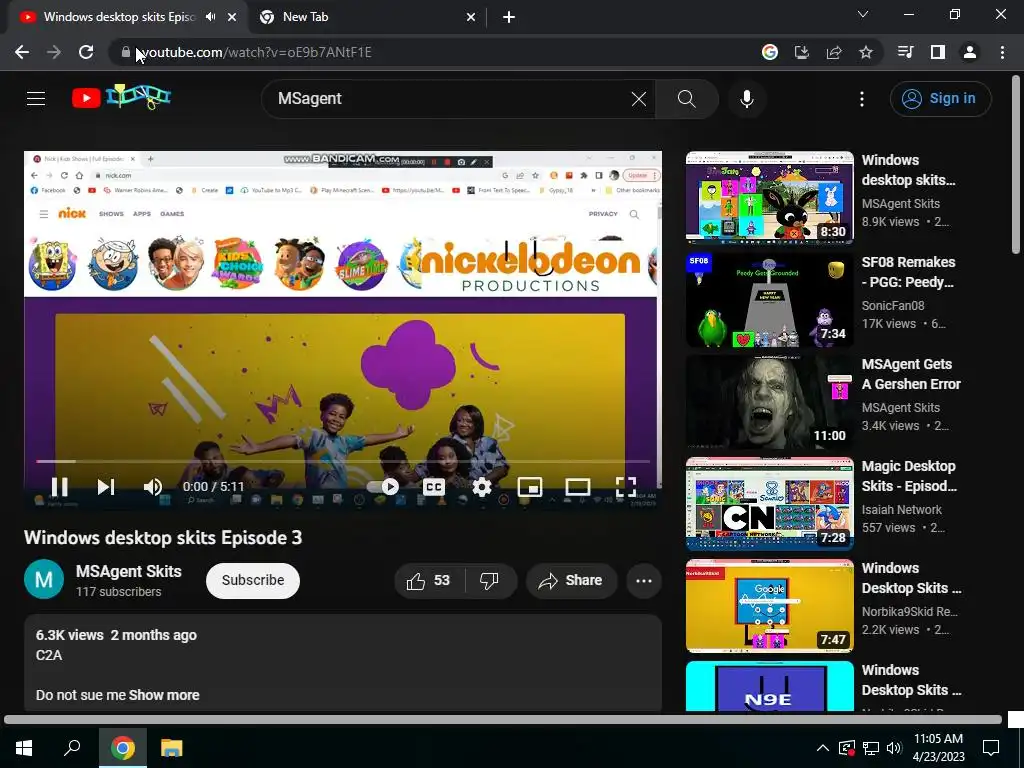Open taskbar volume control
Screen dimensions: 1024x768
pos(894,748)
